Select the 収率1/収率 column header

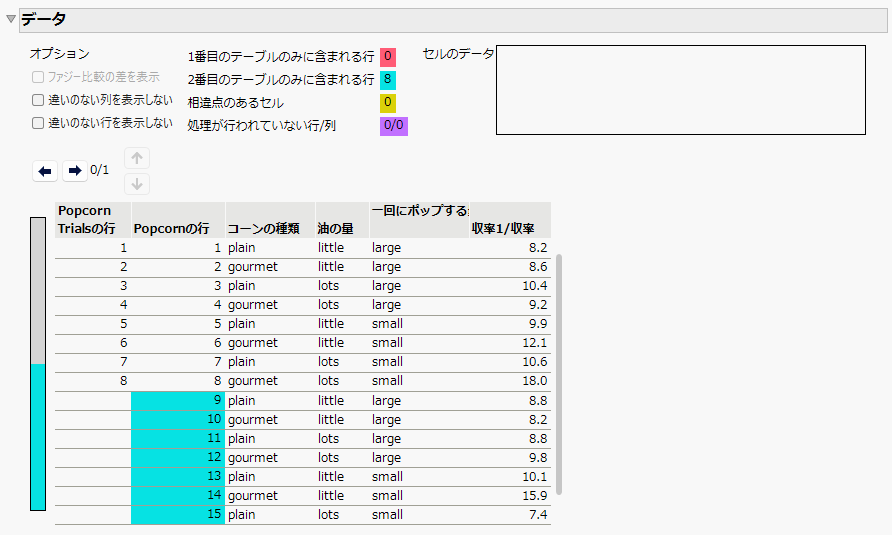click(x=510, y=220)
